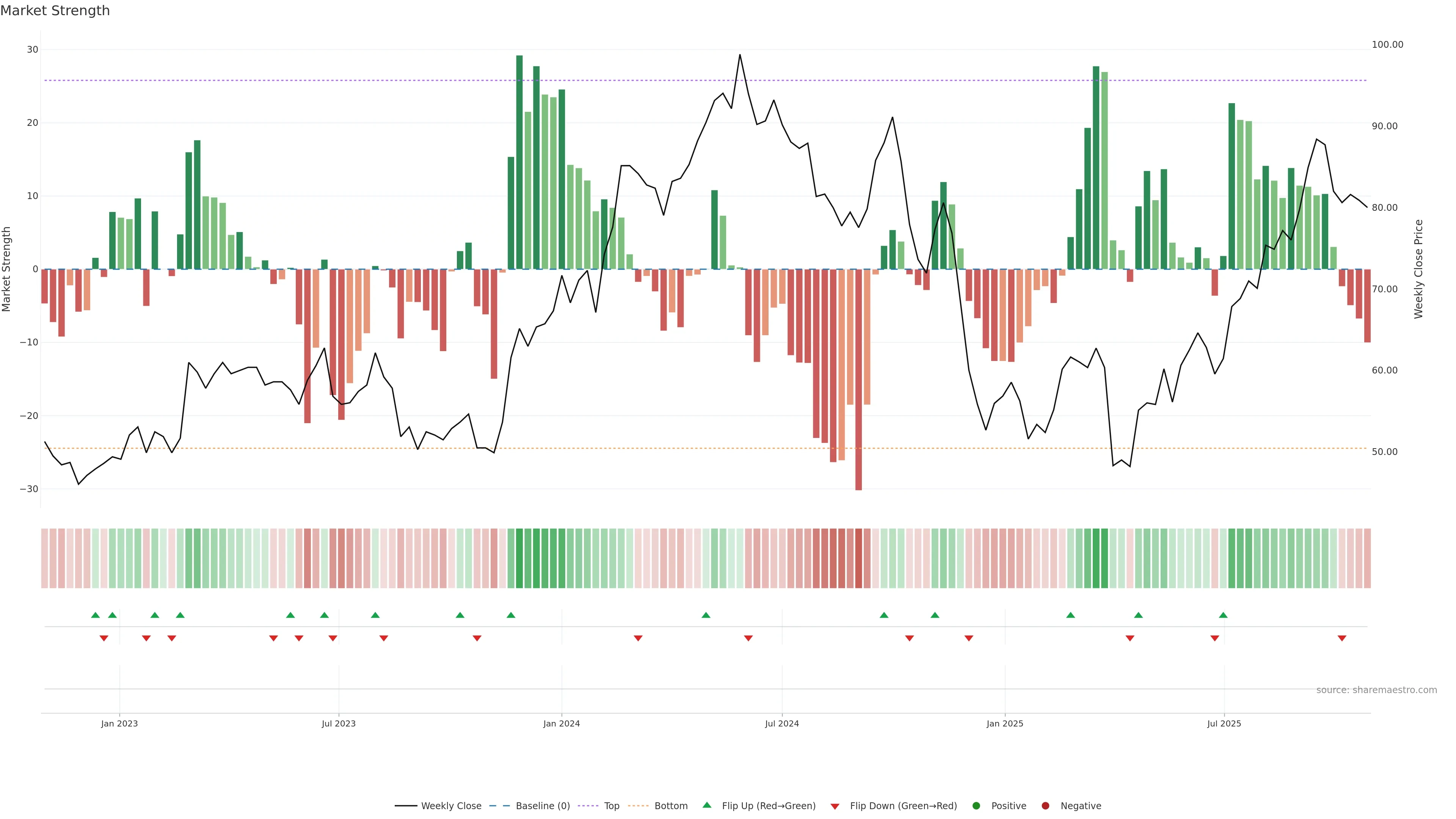
Task: Click the flip-up marker nearest December 2023
Action: click(511, 615)
